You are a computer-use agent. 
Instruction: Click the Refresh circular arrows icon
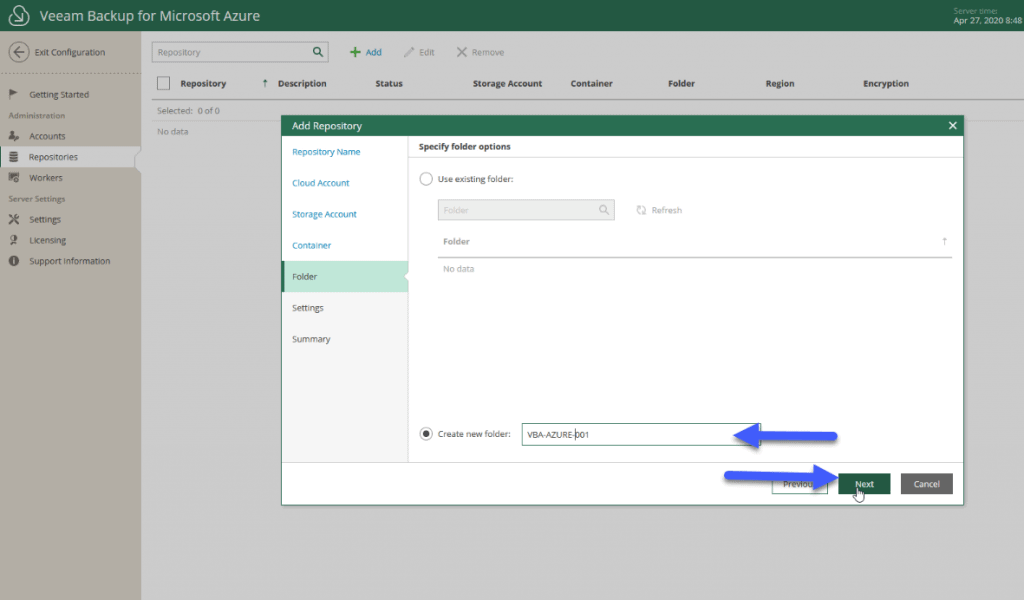click(641, 210)
